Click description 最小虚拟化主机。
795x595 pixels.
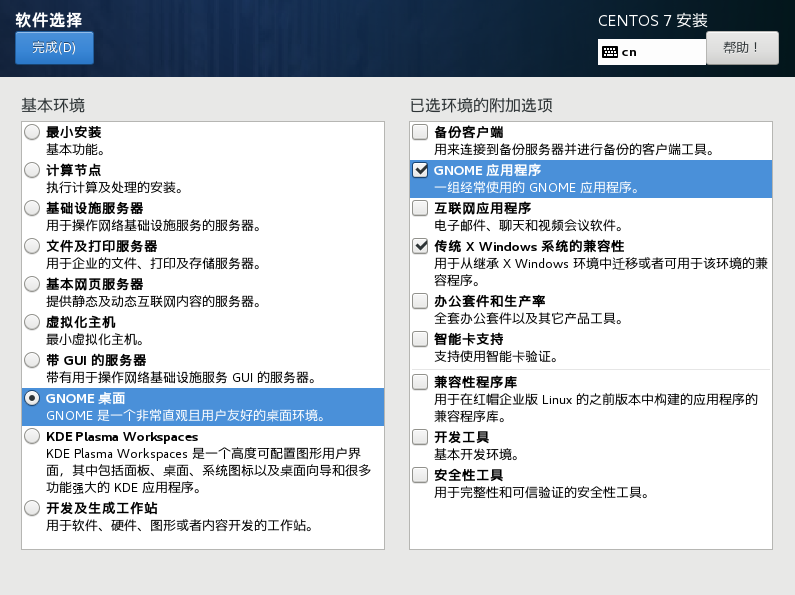point(95,340)
